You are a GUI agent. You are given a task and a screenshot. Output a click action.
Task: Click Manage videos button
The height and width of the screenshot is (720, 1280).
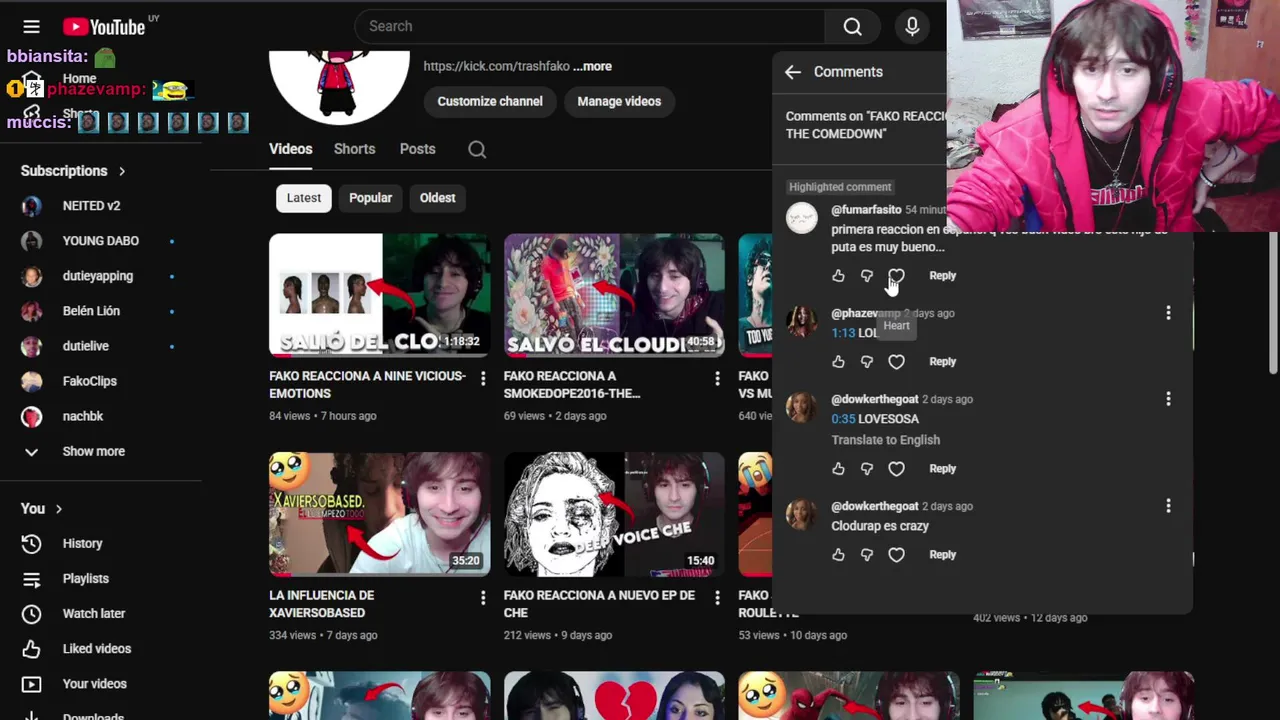619,101
